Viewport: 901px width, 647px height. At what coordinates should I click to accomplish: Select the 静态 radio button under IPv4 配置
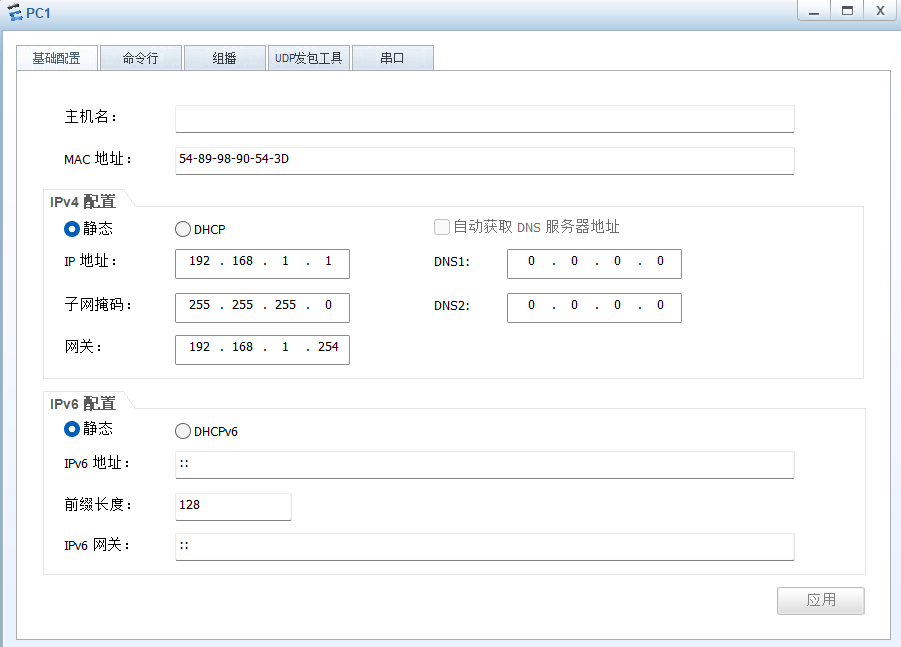click(x=72, y=229)
